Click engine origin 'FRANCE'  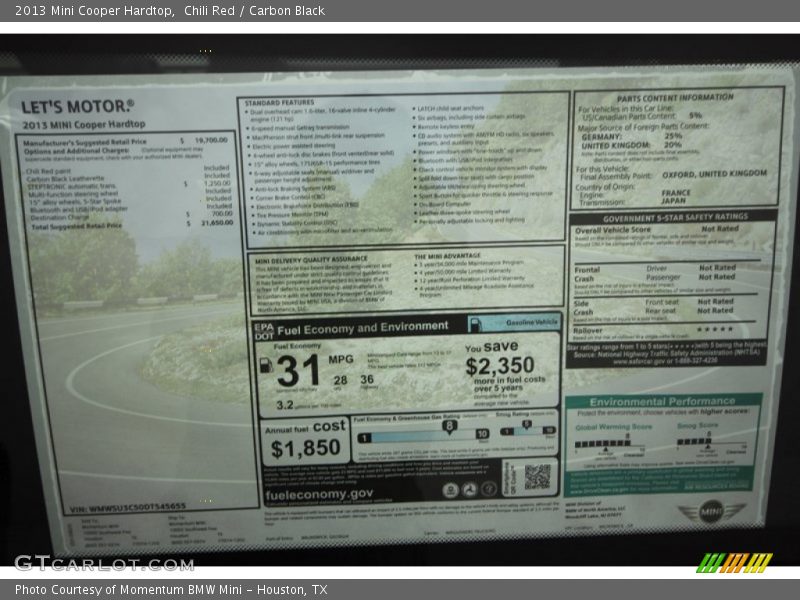click(676, 193)
